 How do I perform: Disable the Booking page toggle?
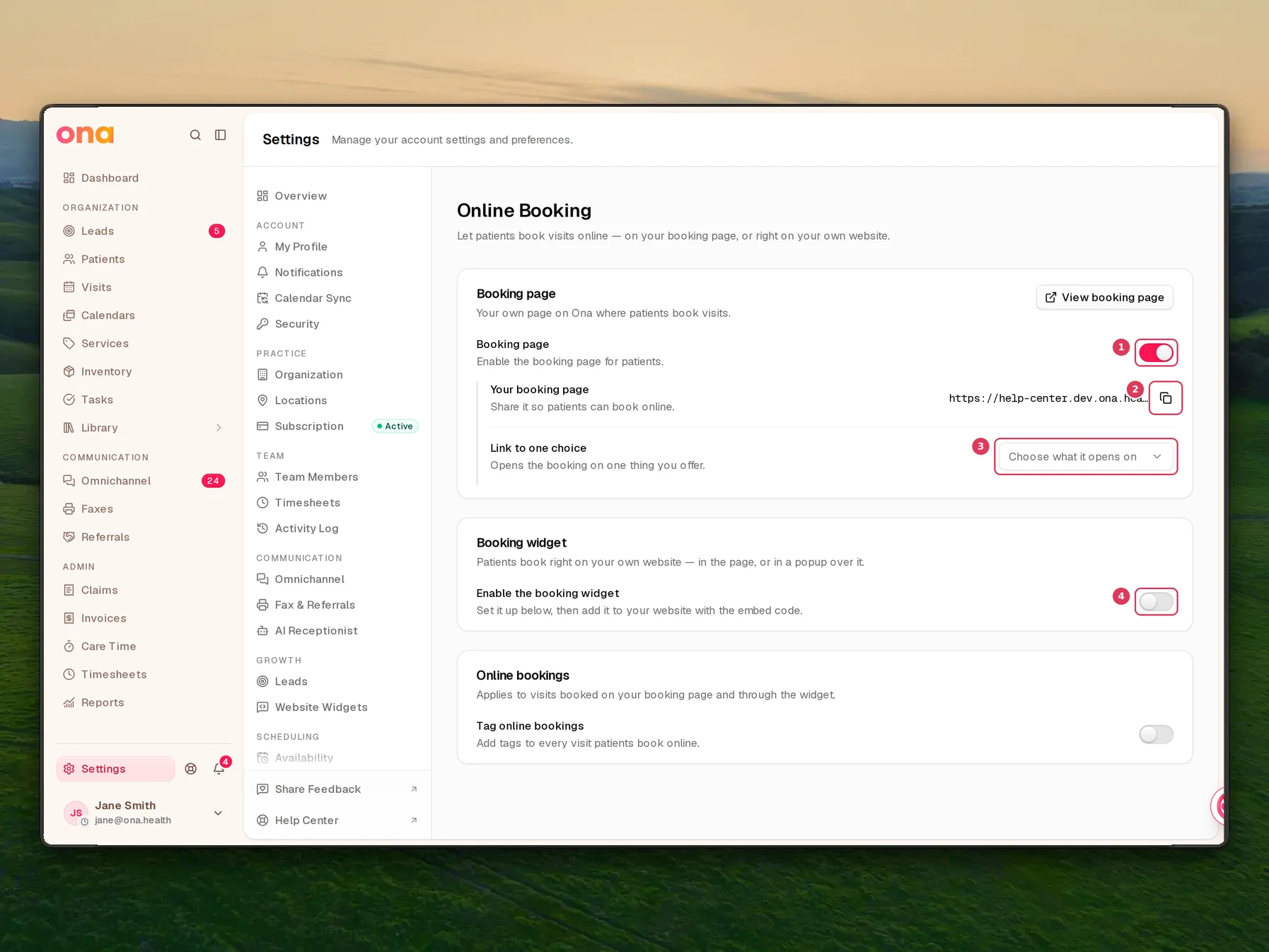pyautogui.click(x=1157, y=353)
